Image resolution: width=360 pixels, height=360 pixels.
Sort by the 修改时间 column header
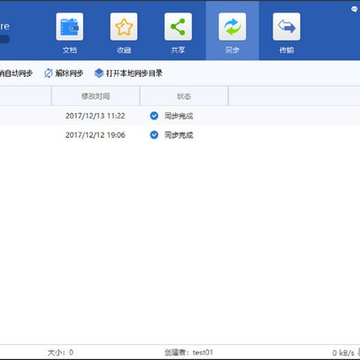click(96, 96)
